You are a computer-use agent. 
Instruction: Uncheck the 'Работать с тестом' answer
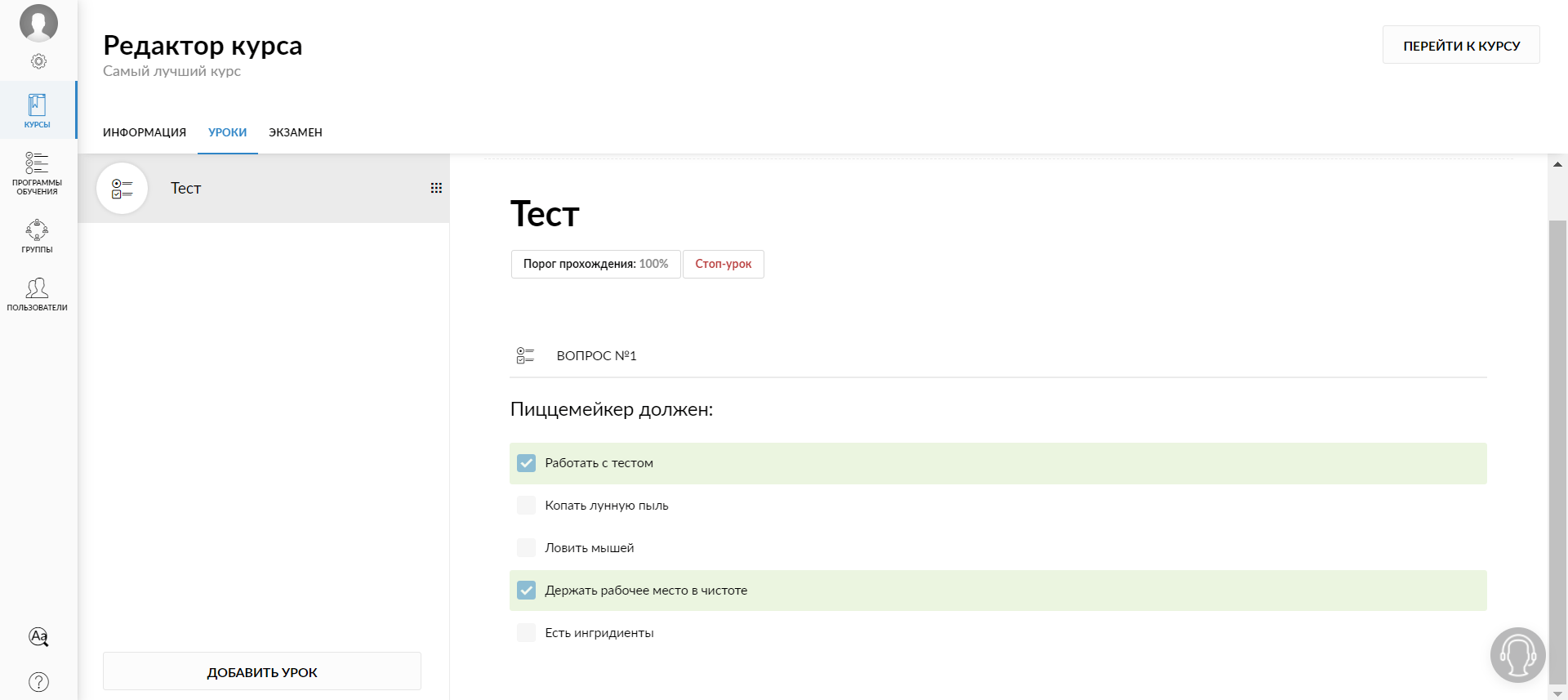[x=527, y=463]
